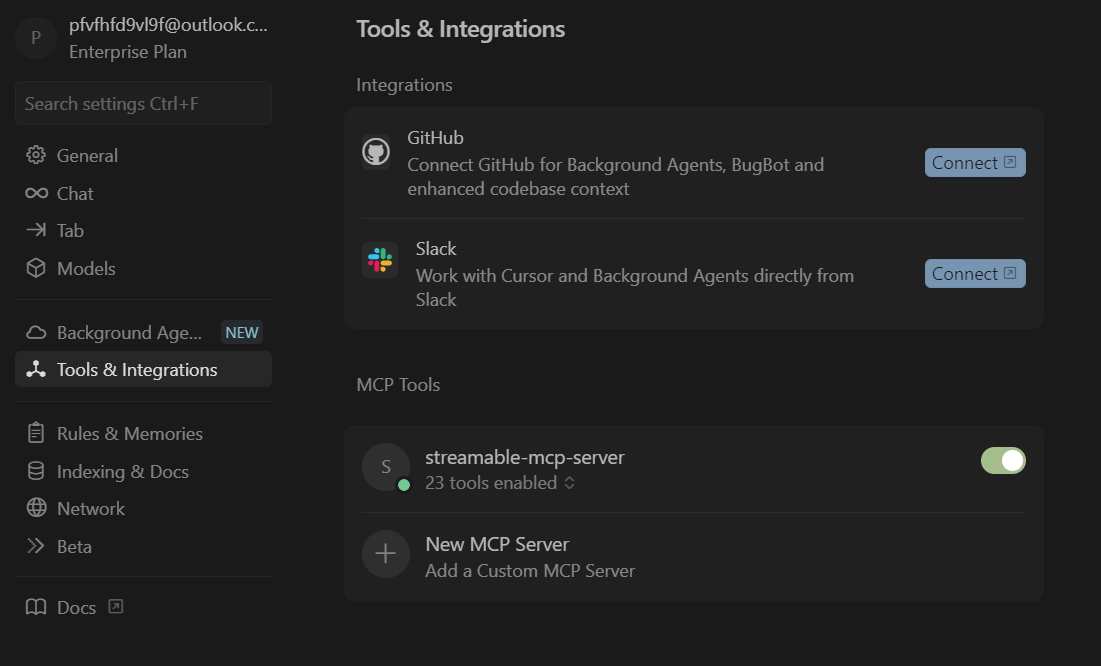This screenshot has width=1101, height=666.
Task: Select Indexing & Docs in sidebar
Action: pyautogui.click(x=122, y=471)
